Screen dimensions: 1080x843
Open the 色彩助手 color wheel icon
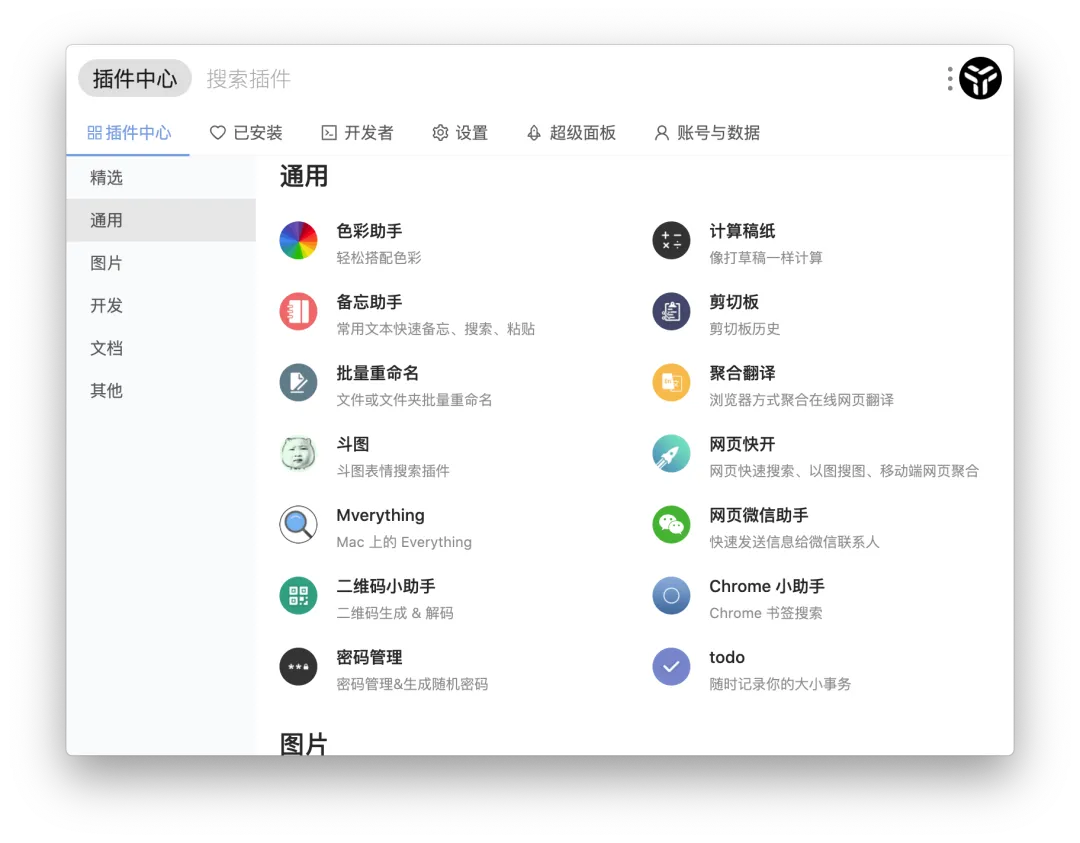pyautogui.click(x=298, y=240)
